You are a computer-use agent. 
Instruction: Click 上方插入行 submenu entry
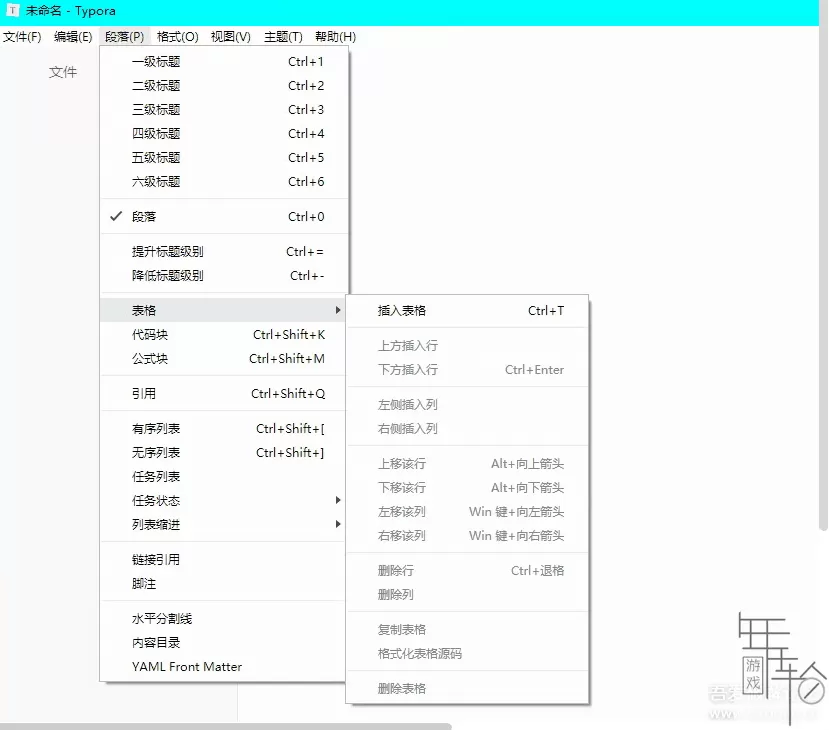pyautogui.click(x=467, y=346)
